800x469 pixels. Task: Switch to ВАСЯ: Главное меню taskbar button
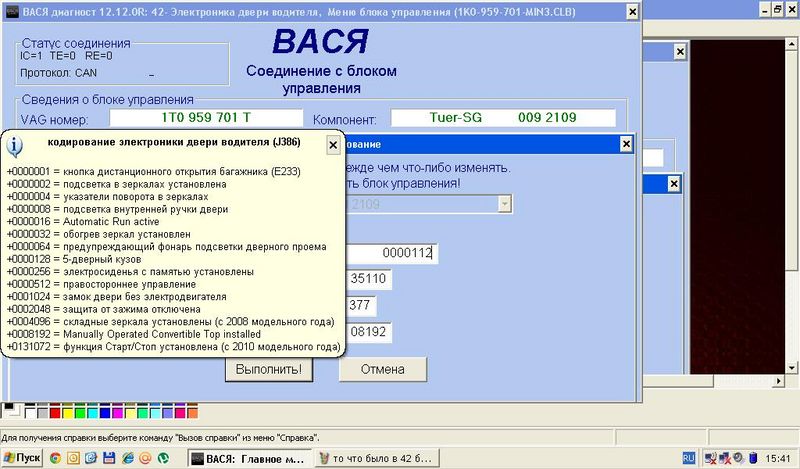(249, 458)
